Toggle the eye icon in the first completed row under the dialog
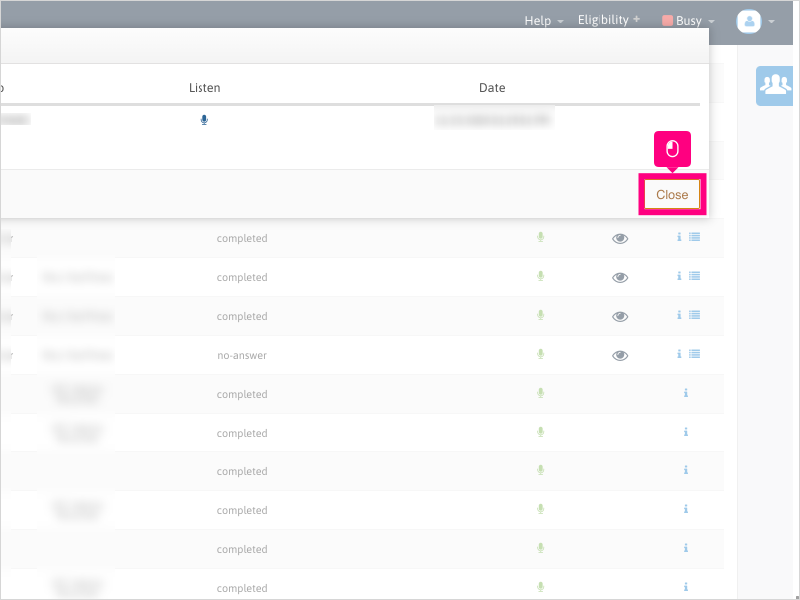Viewport: 800px width, 600px height. click(620, 238)
